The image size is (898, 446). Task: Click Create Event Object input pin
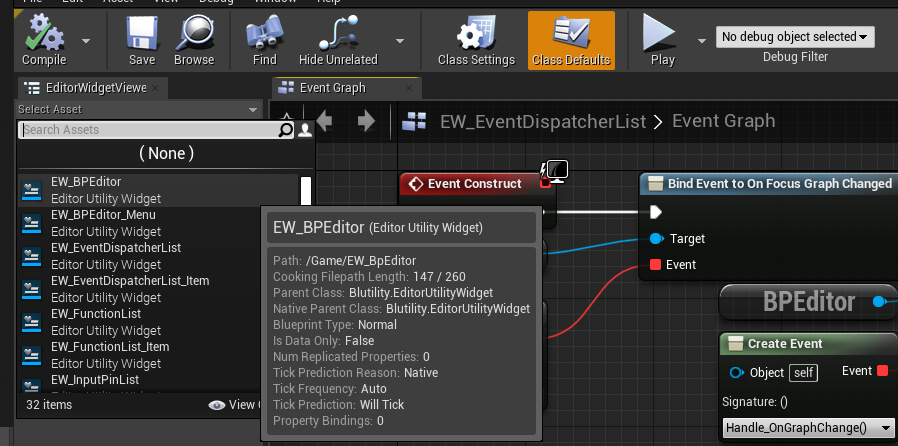coord(737,373)
